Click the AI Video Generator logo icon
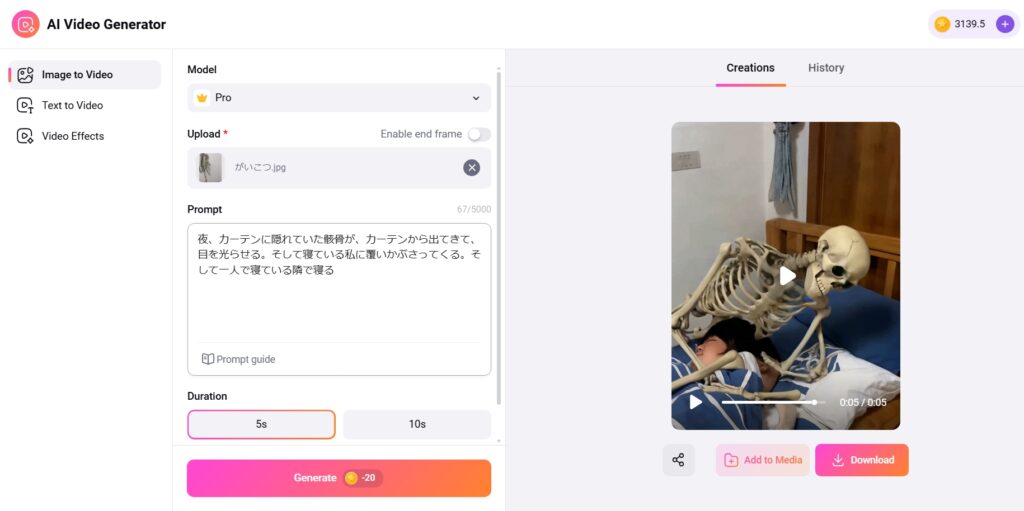Screen dimensions: 1024x511 (25, 24)
